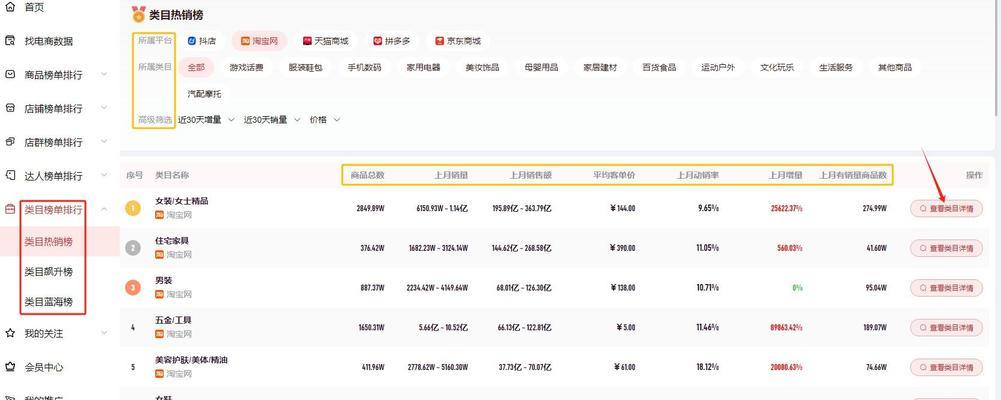This screenshot has height=400, width=1001.
Task: Click the 住宅家具 category name
Action: click(x=172, y=241)
